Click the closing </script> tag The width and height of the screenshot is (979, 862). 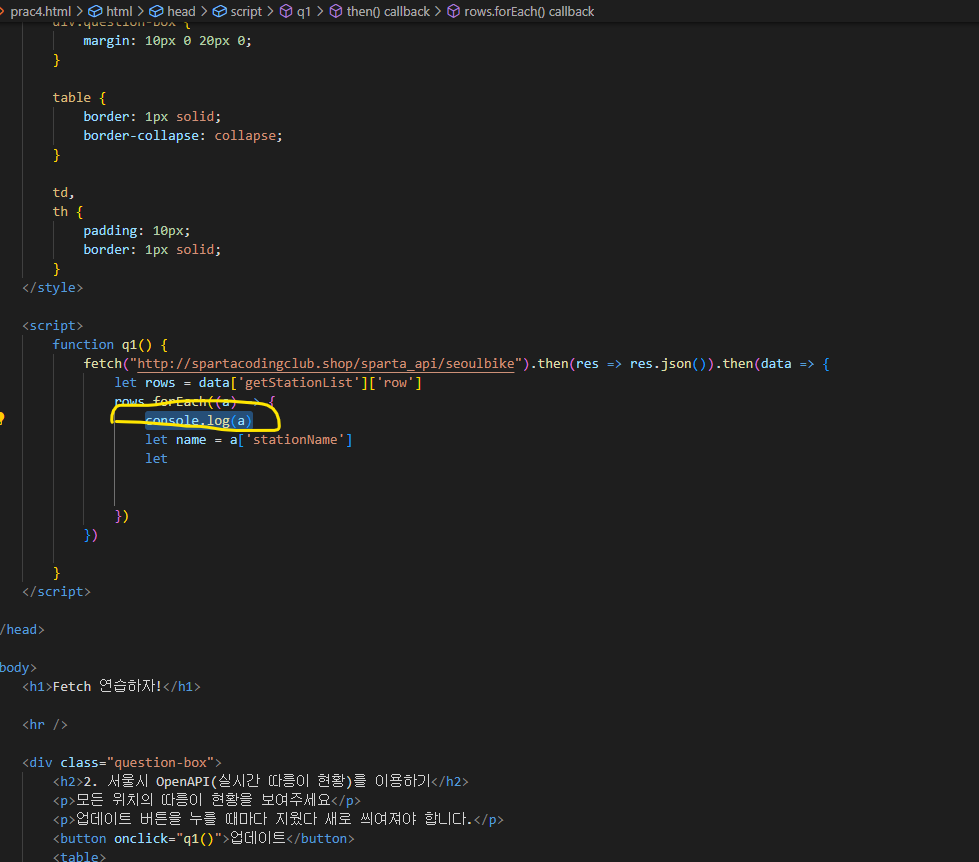pyautogui.click(x=56, y=592)
